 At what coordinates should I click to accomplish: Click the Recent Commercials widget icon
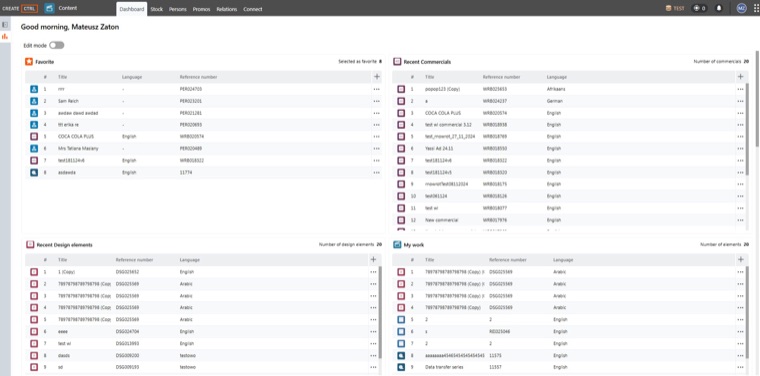coord(397,62)
